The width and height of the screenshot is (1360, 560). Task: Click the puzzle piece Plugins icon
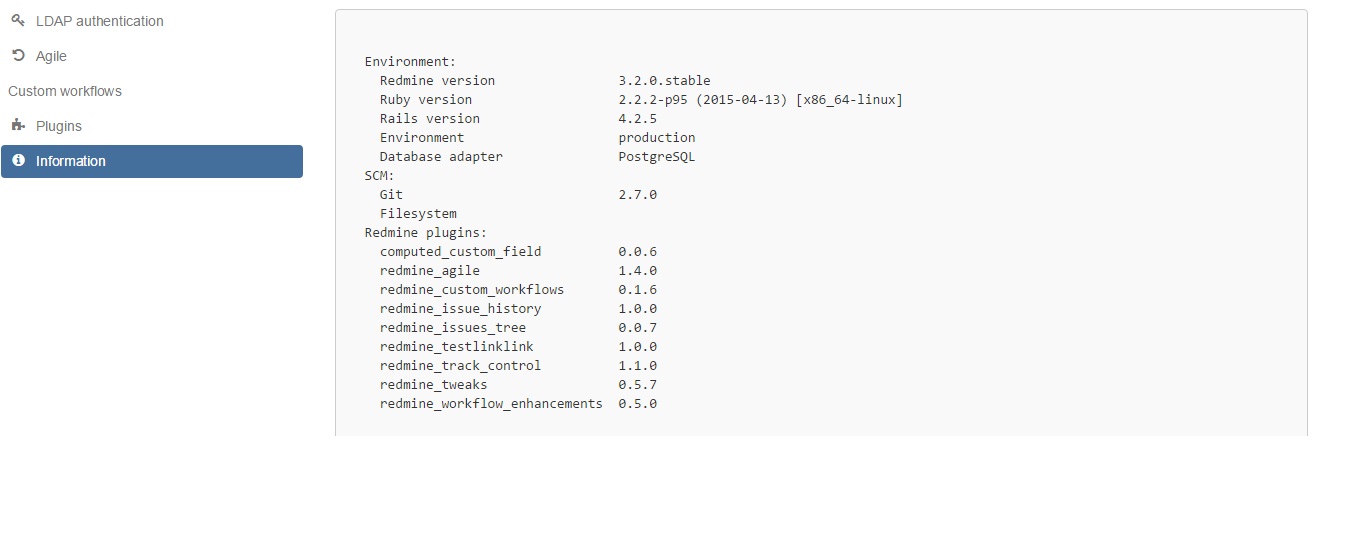pyautogui.click(x=18, y=126)
